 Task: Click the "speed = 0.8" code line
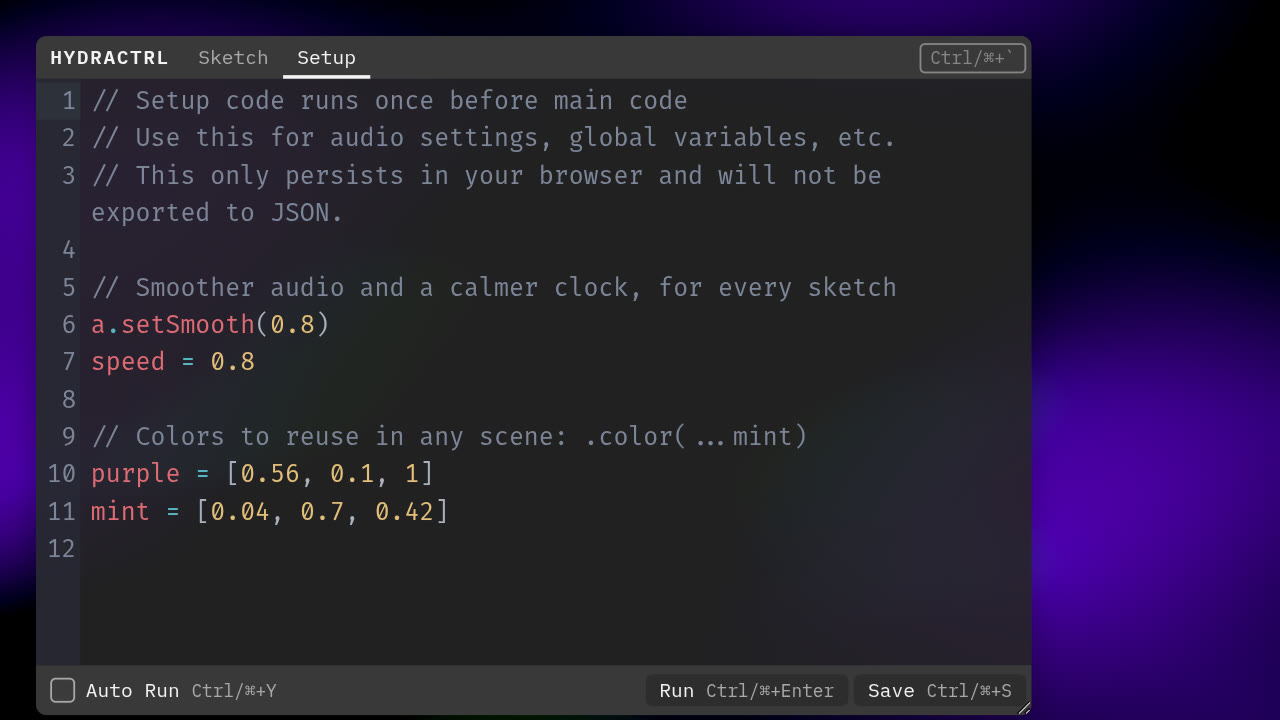tap(173, 362)
